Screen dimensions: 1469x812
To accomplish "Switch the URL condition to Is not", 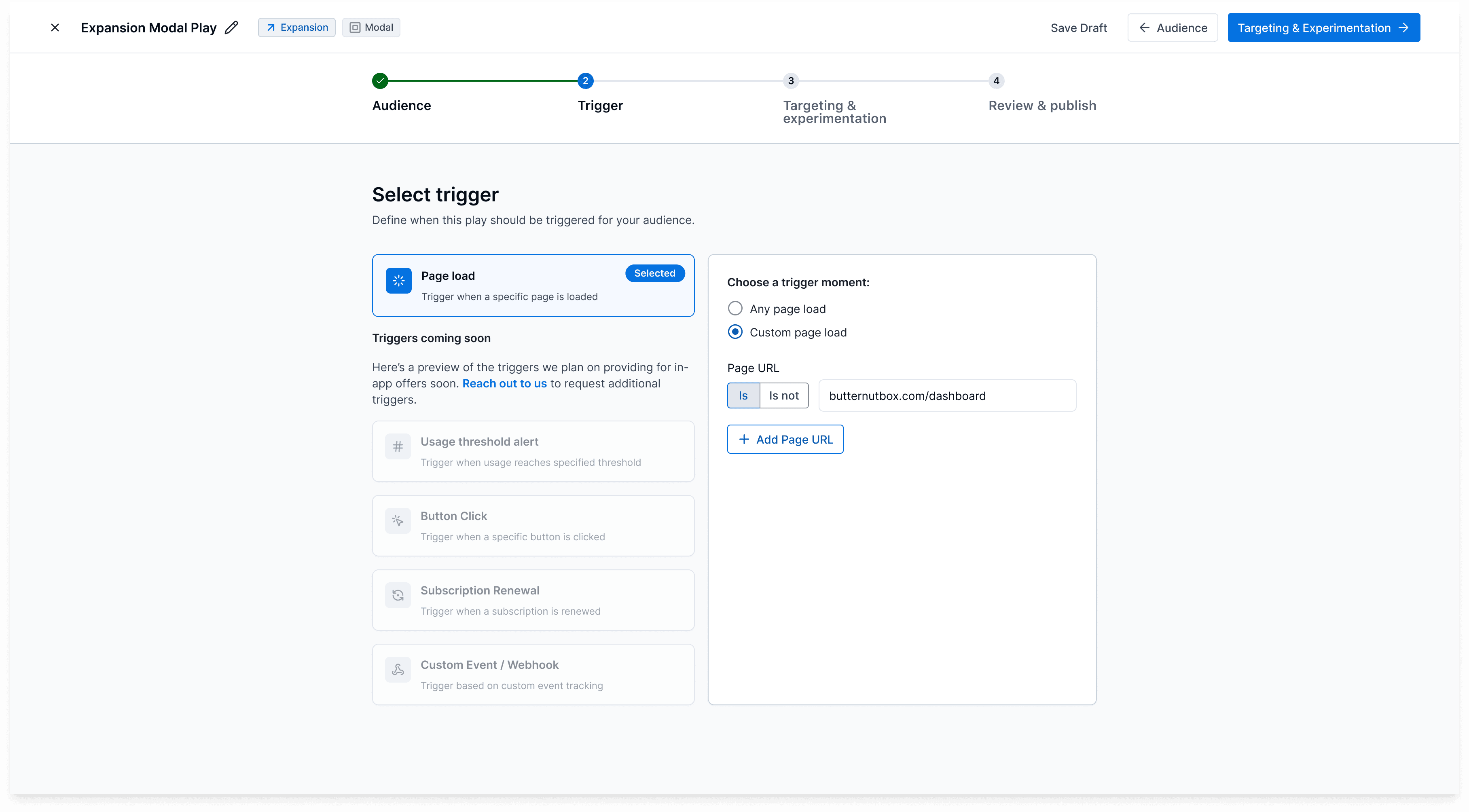I will (783, 396).
